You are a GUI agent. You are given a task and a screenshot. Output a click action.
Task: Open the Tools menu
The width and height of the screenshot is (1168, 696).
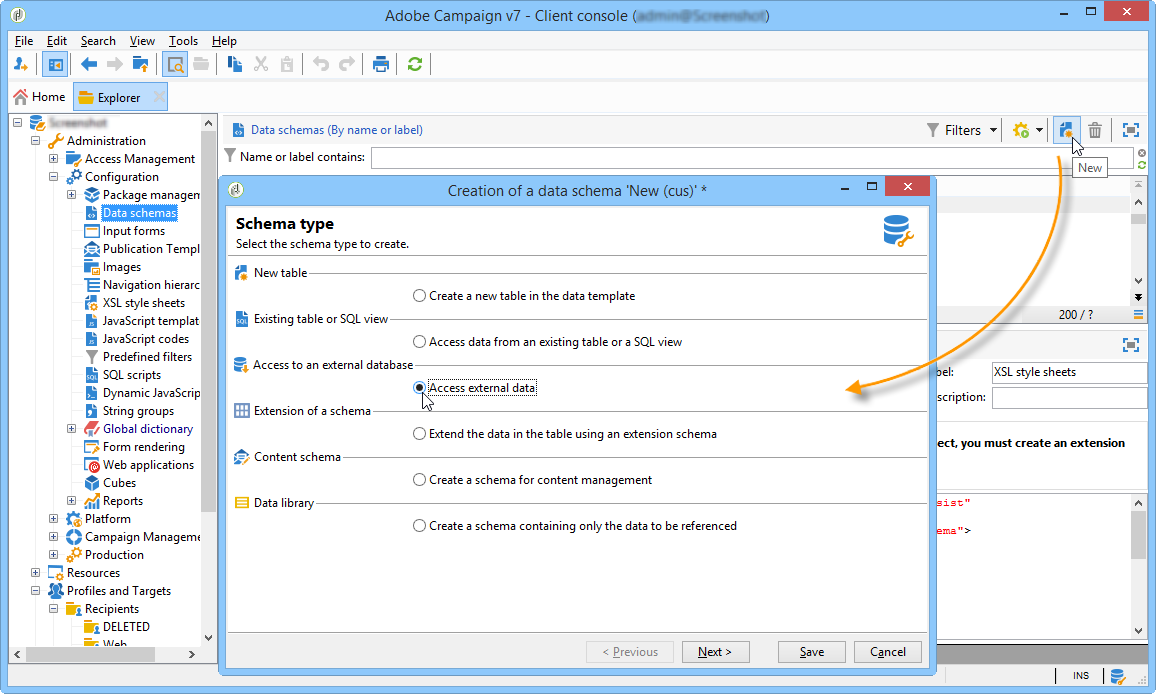pos(183,41)
